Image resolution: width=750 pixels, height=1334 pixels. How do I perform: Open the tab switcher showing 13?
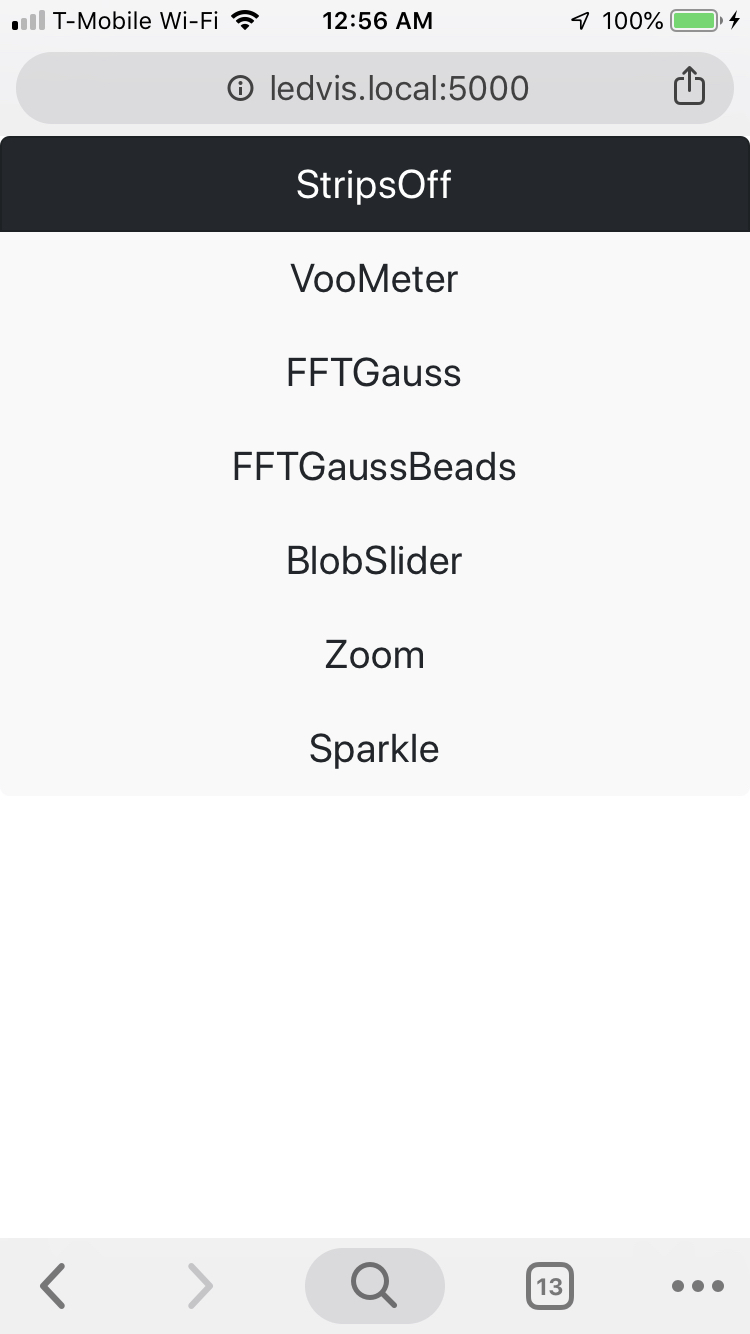pyautogui.click(x=550, y=1286)
